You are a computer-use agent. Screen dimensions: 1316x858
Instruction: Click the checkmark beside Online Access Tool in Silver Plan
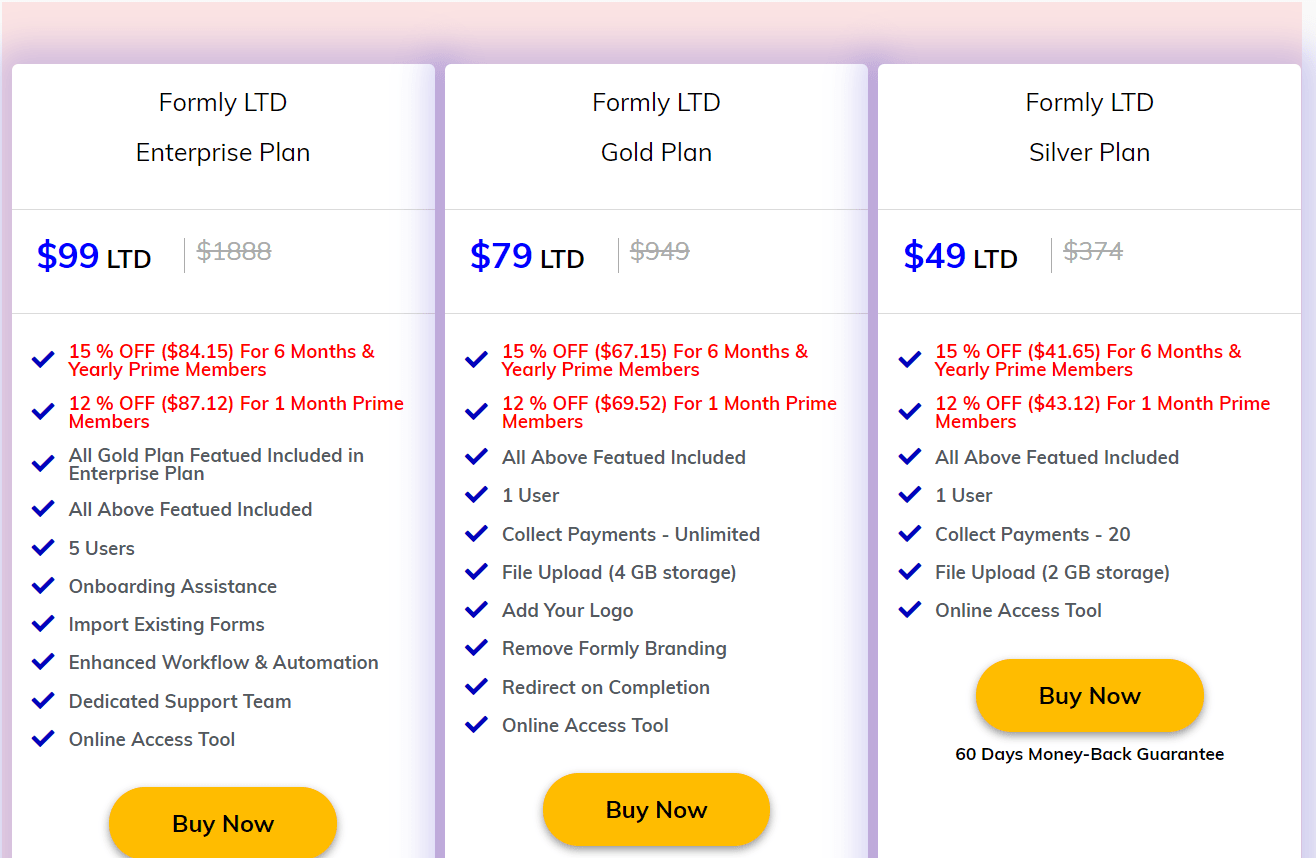pyautogui.click(x=909, y=609)
